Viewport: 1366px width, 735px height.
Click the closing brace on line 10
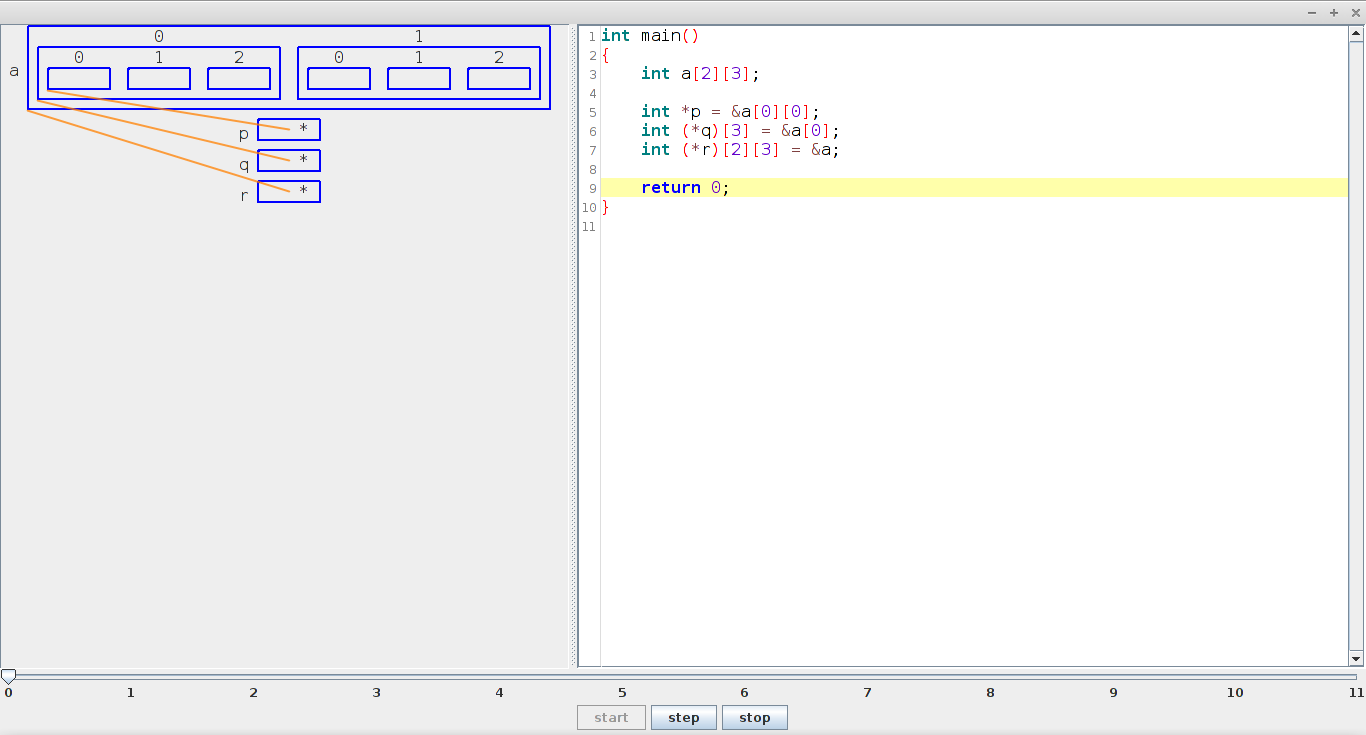(605, 207)
